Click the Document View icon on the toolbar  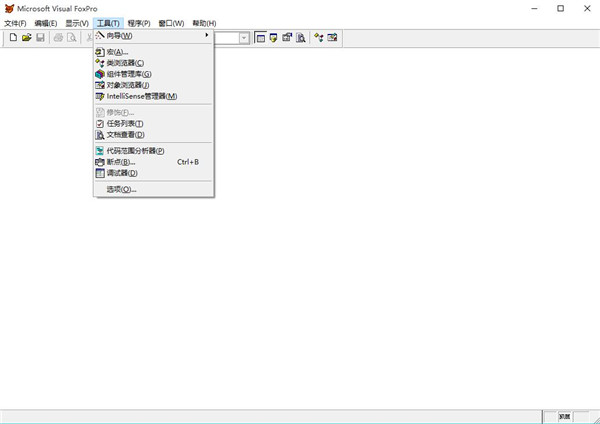coord(301,38)
